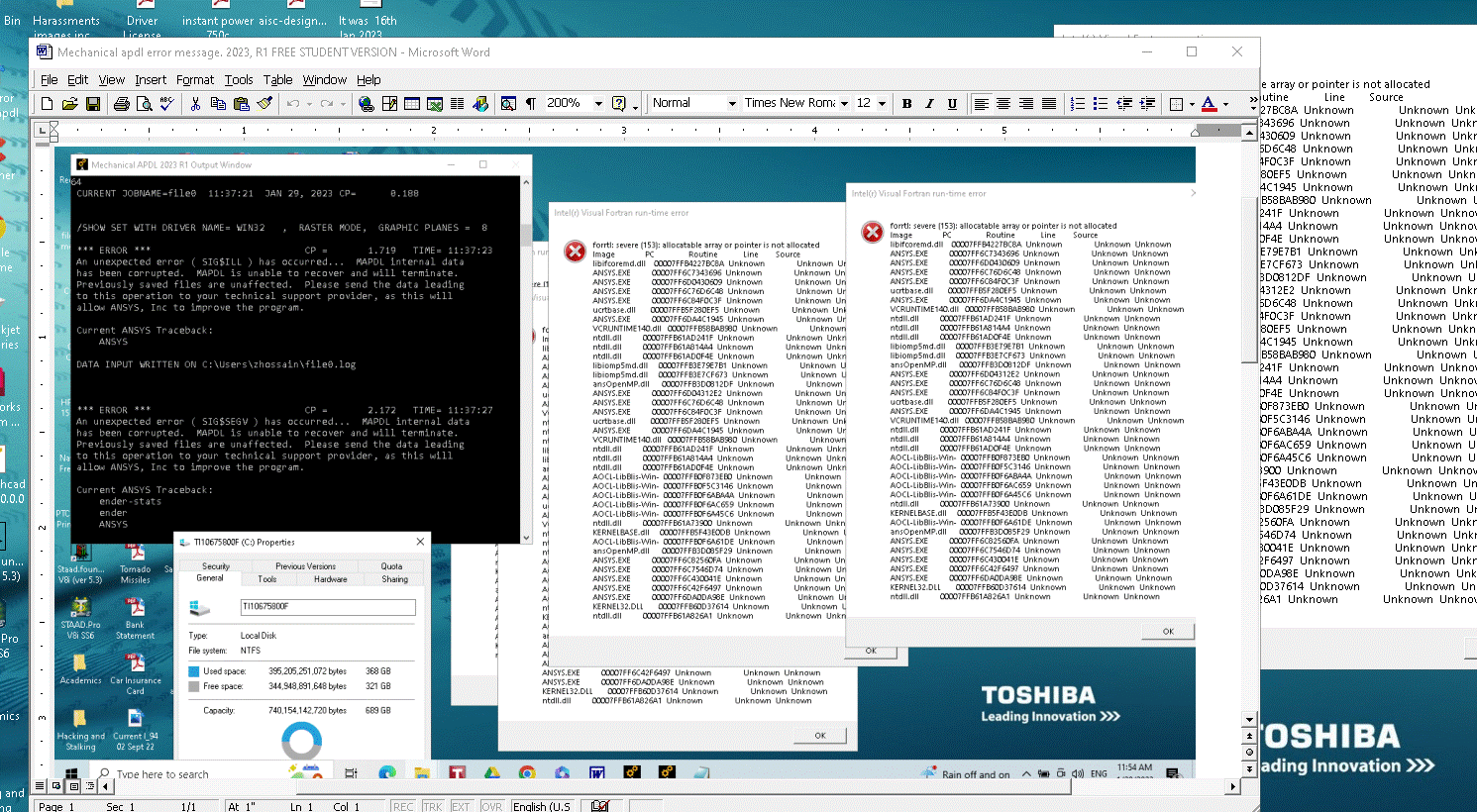Paste clipboard contents from toolbar
1477x812 pixels.
242,103
